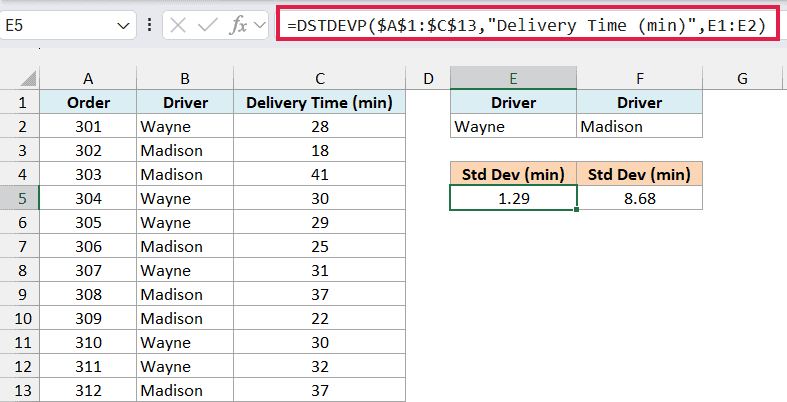Click inside the DSTDEVP formula bar

(x=528, y=25)
